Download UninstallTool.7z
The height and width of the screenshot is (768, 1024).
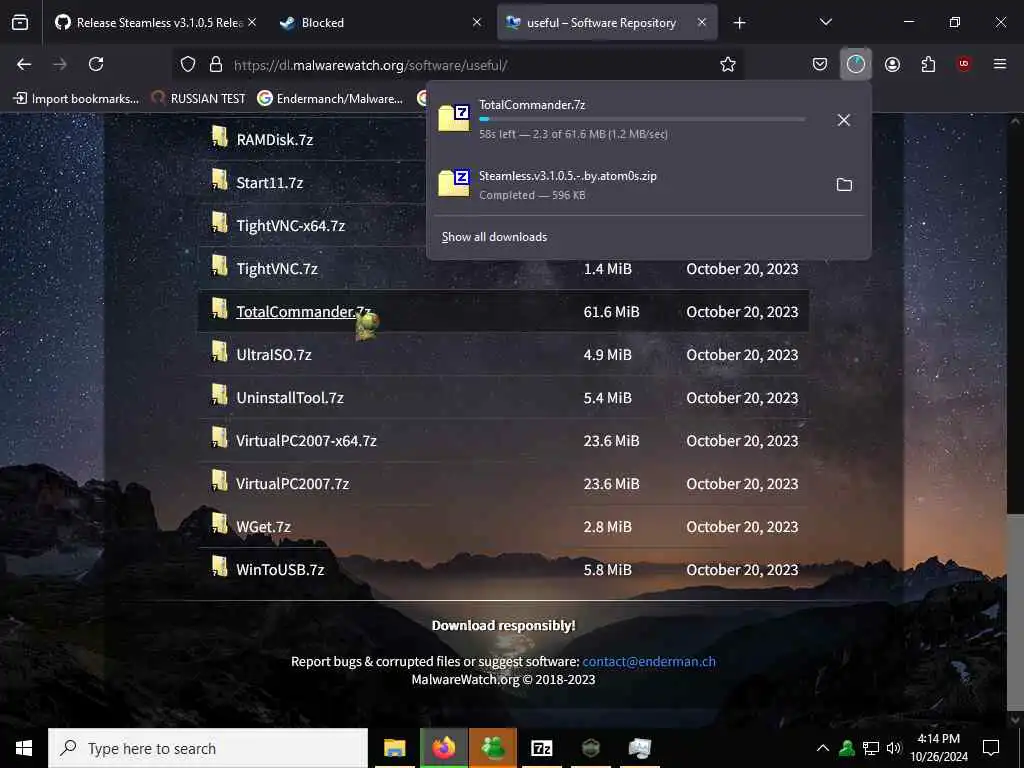click(x=290, y=398)
